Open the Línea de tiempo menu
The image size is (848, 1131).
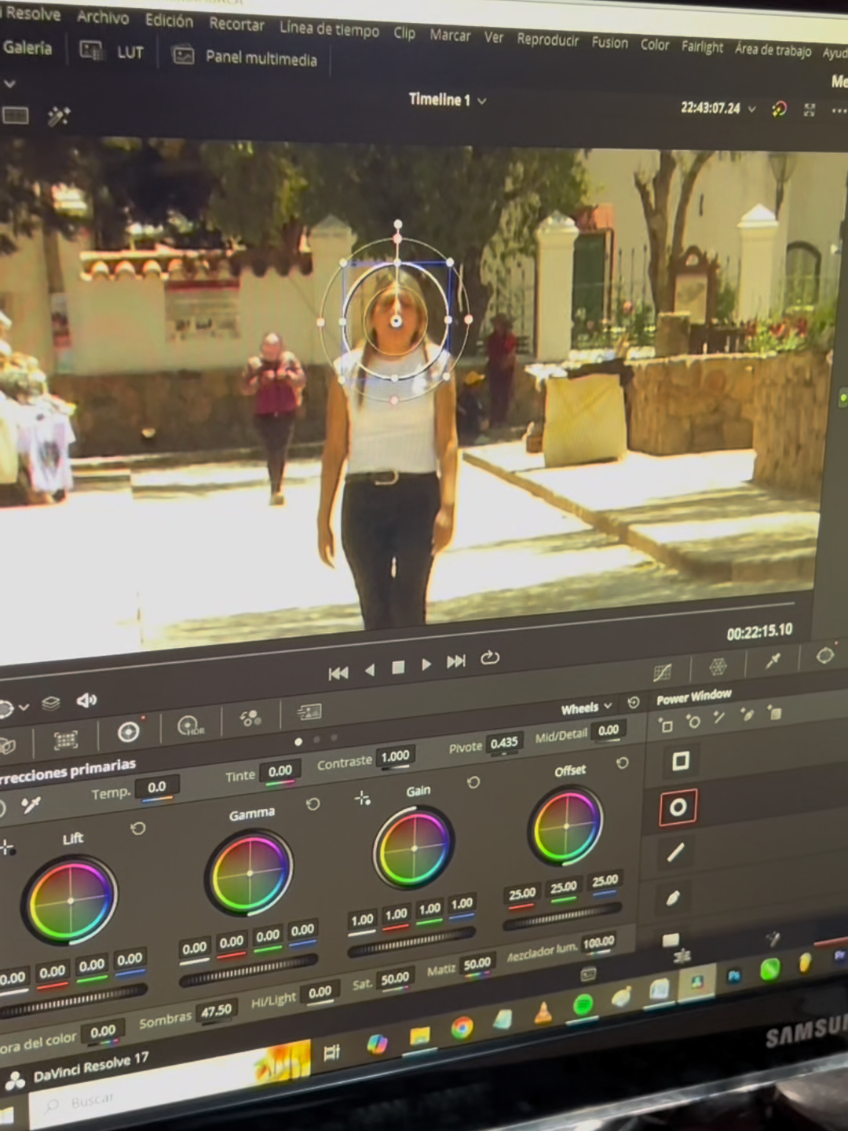(330, 30)
